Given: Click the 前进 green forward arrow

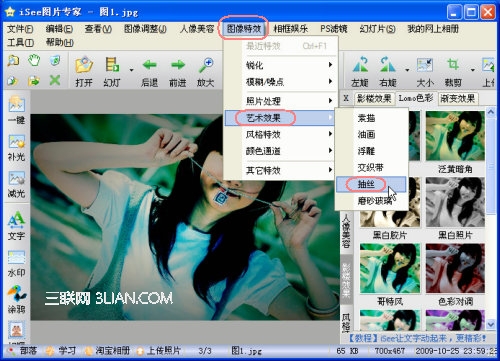Looking at the screenshot, I should [178, 65].
